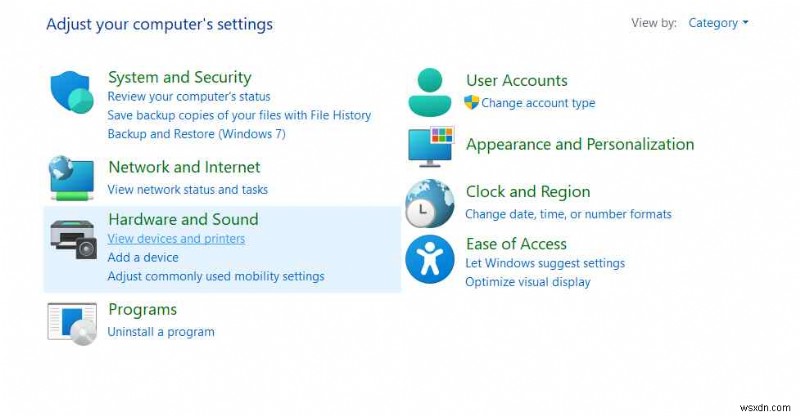Open the Network and Internet heading
Viewport: 800px width, 416px height.
click(x=184, y=167)
